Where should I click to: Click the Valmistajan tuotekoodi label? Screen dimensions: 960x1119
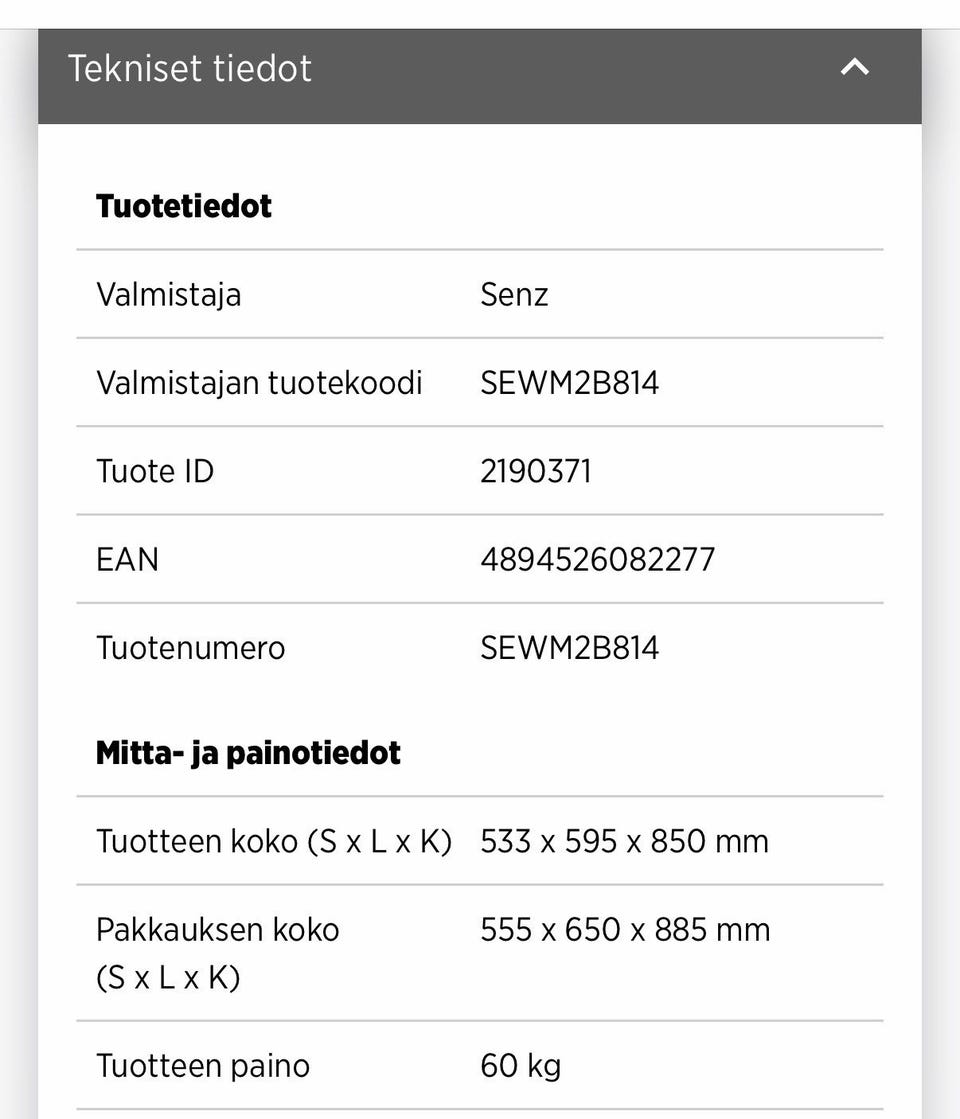point(259,383)
